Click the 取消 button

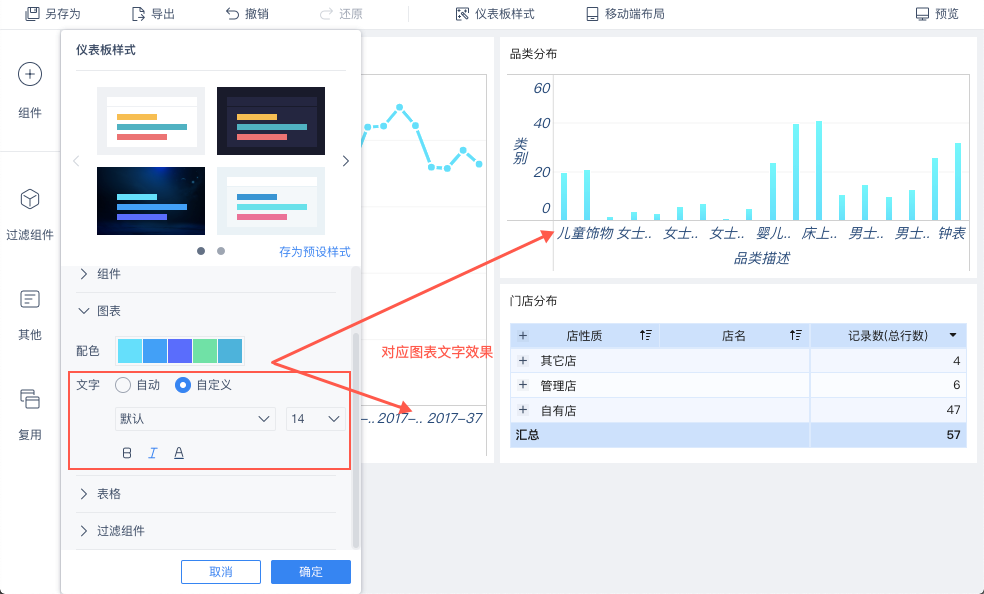click(221, 572)
